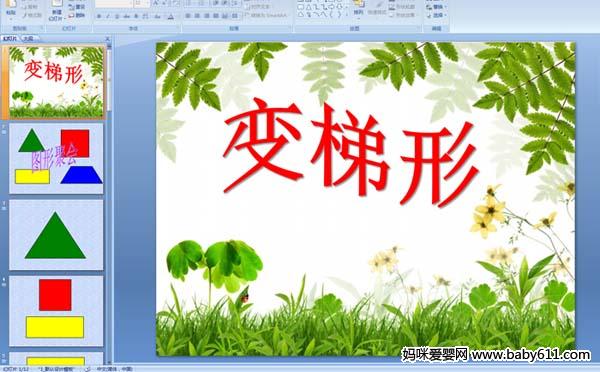
Task: Select the red square and yellow rectangle slide
Action: 56,311
